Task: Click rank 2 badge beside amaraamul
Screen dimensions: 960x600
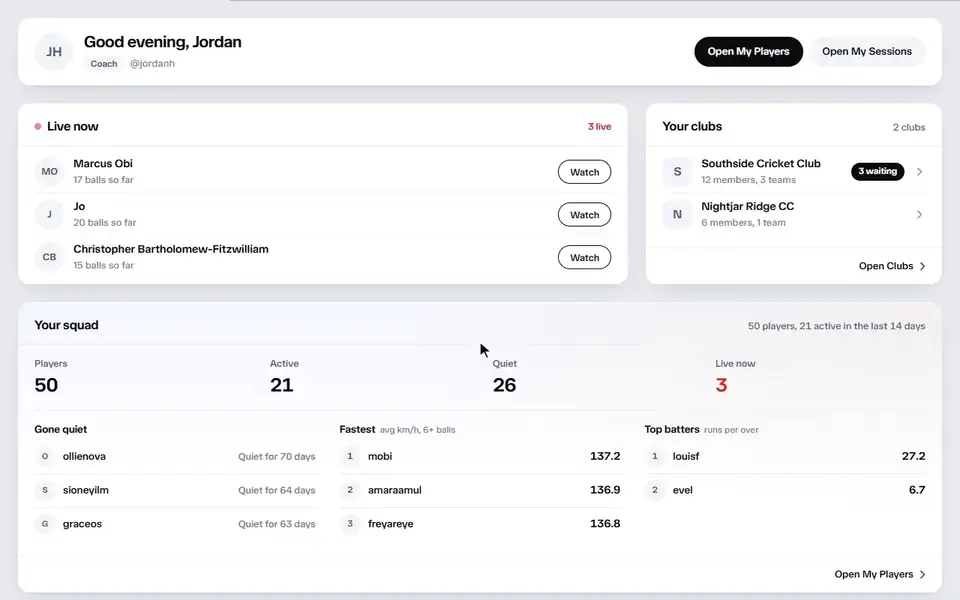Action: pyautogui.click(x=350, y=490)
